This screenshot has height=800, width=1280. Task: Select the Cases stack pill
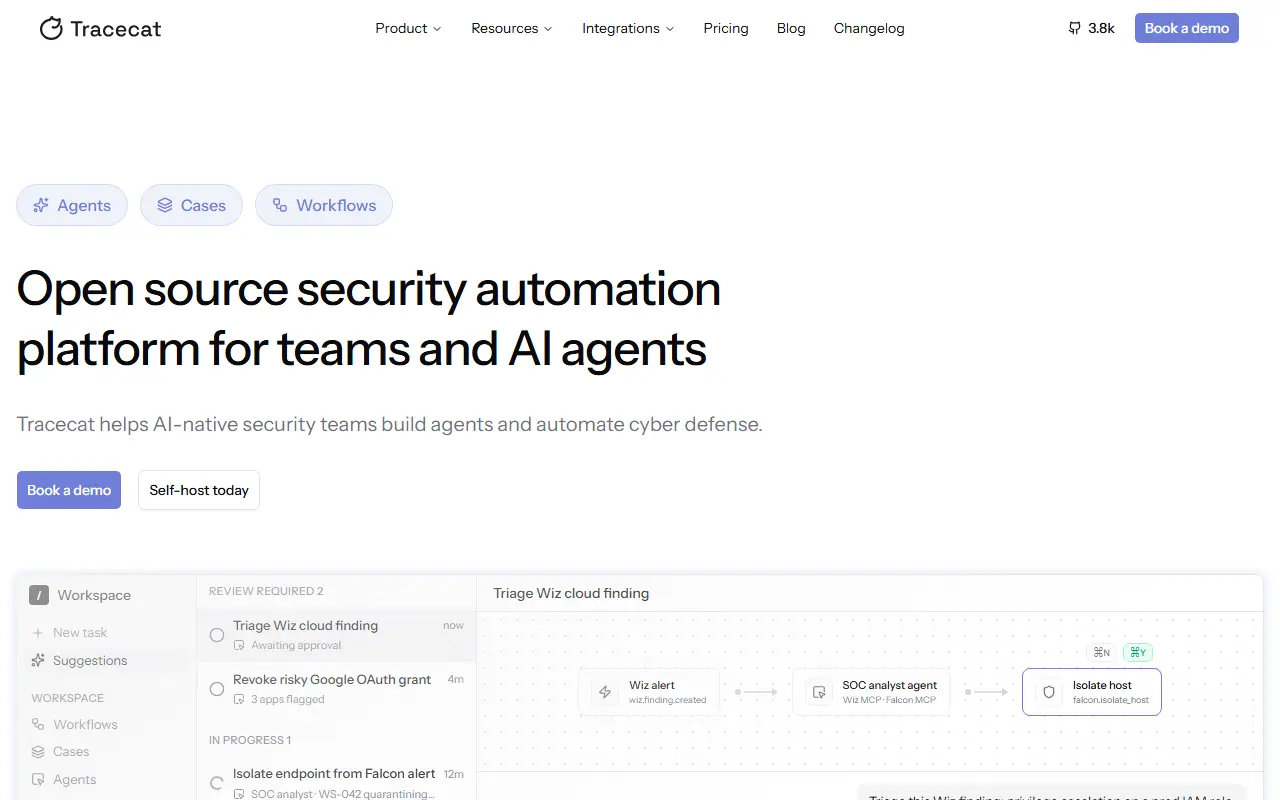(x=191, y=205)
